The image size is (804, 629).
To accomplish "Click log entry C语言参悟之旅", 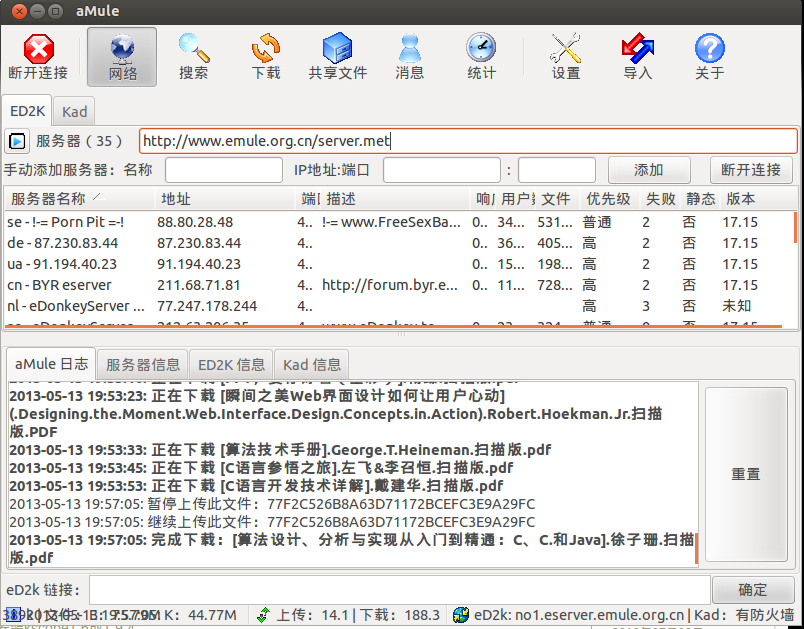I will 261,468.
